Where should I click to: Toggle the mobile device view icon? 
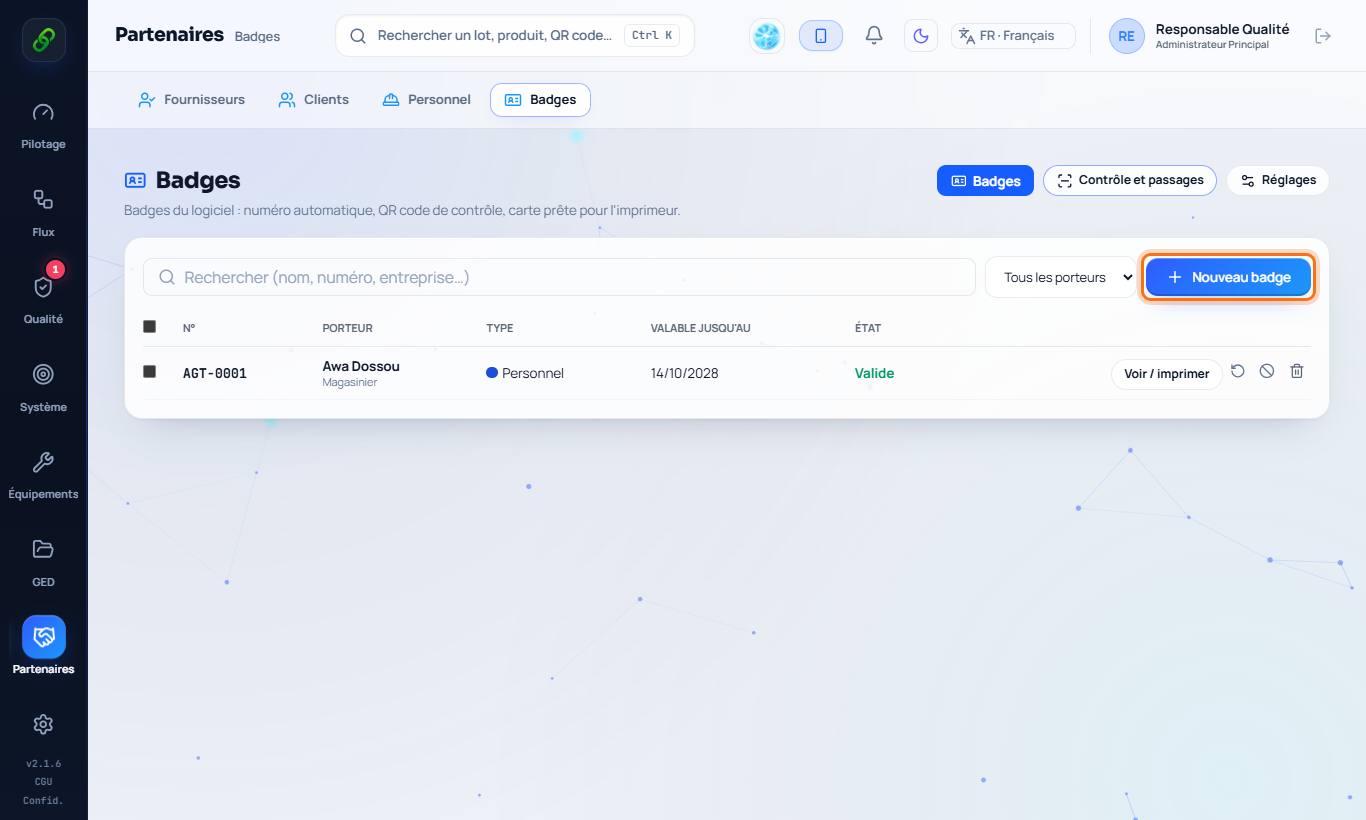[821, 36]
